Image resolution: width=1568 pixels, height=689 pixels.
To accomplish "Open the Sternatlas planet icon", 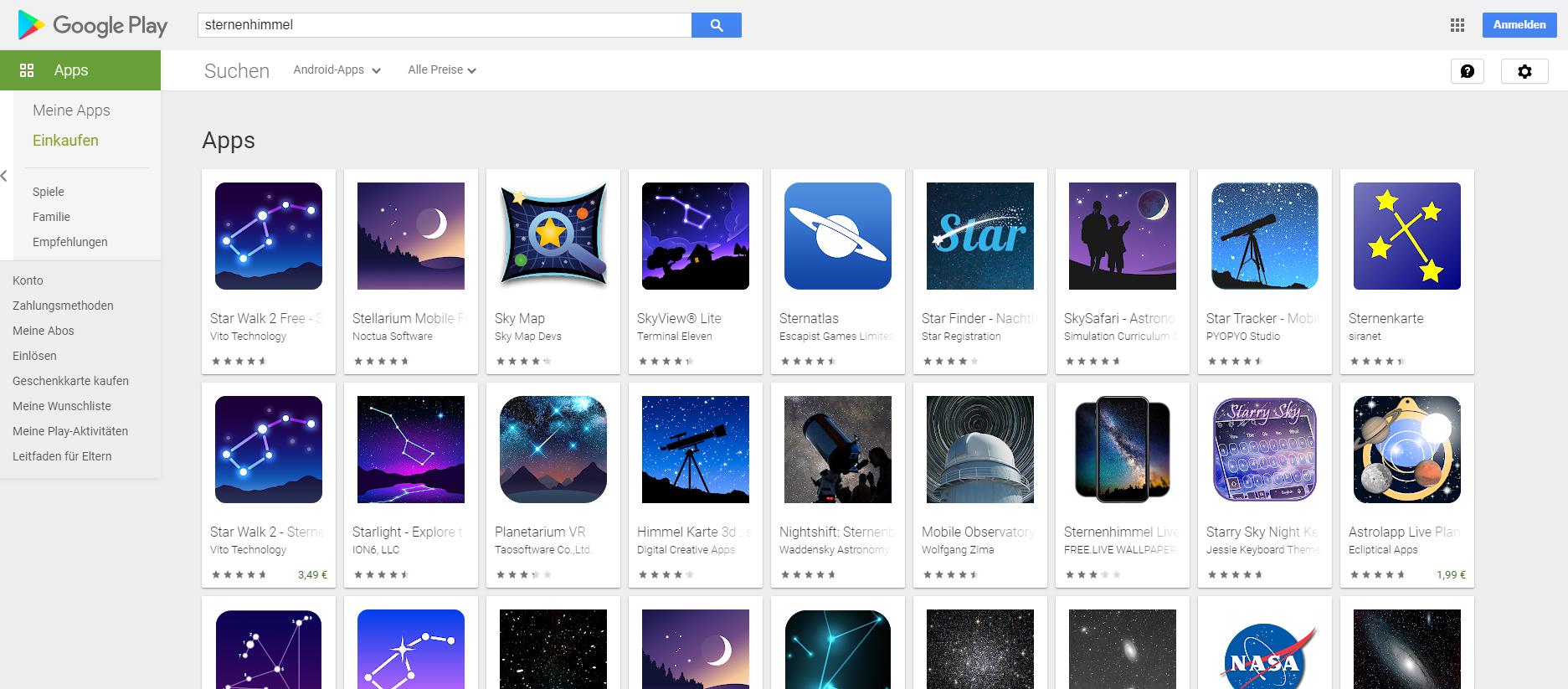I will [x=837, y=236].
